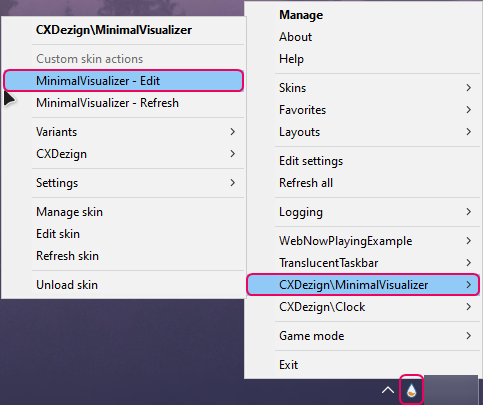483x405 pixels.
Task: Exit Rainmeter from the menu
Action: (x=363, y=365)
